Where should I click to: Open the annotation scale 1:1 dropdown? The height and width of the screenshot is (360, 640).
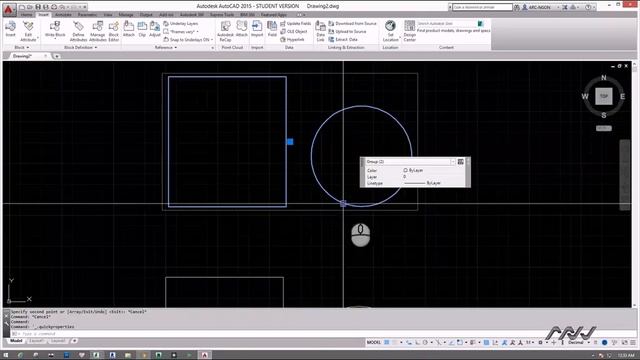[529, 342]
